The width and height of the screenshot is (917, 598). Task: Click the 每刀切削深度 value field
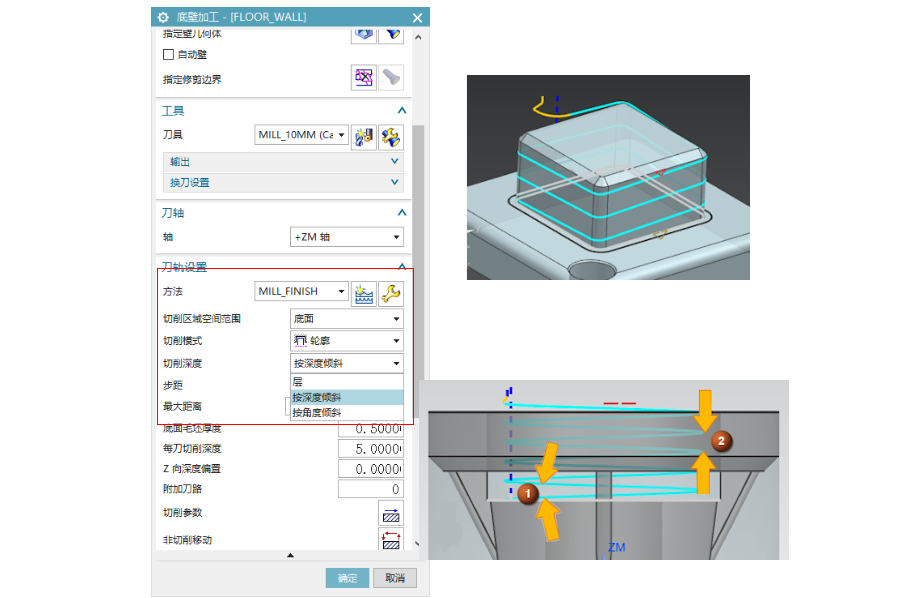(x=370, y=449)
